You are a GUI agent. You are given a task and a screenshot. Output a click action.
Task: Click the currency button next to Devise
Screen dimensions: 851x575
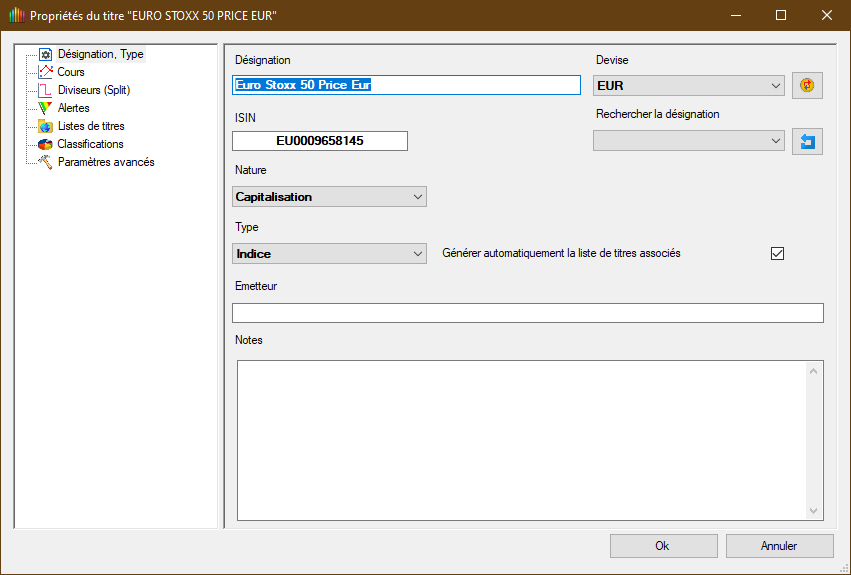pos(807,86)
